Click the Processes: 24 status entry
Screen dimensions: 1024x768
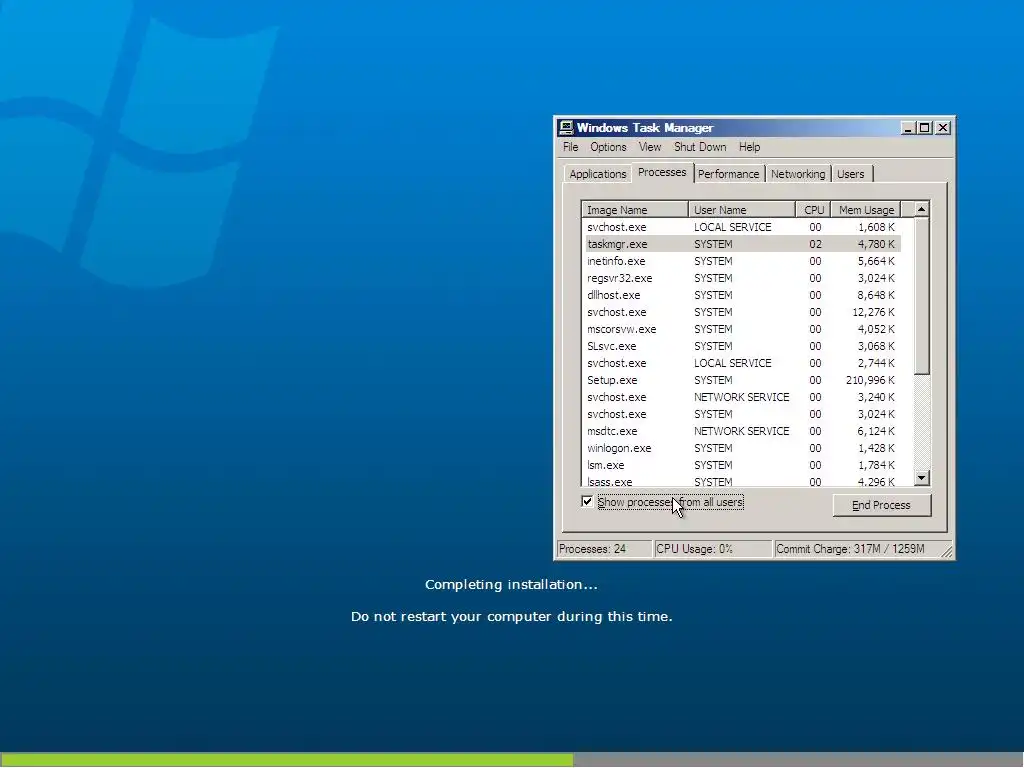click(604, 549)
